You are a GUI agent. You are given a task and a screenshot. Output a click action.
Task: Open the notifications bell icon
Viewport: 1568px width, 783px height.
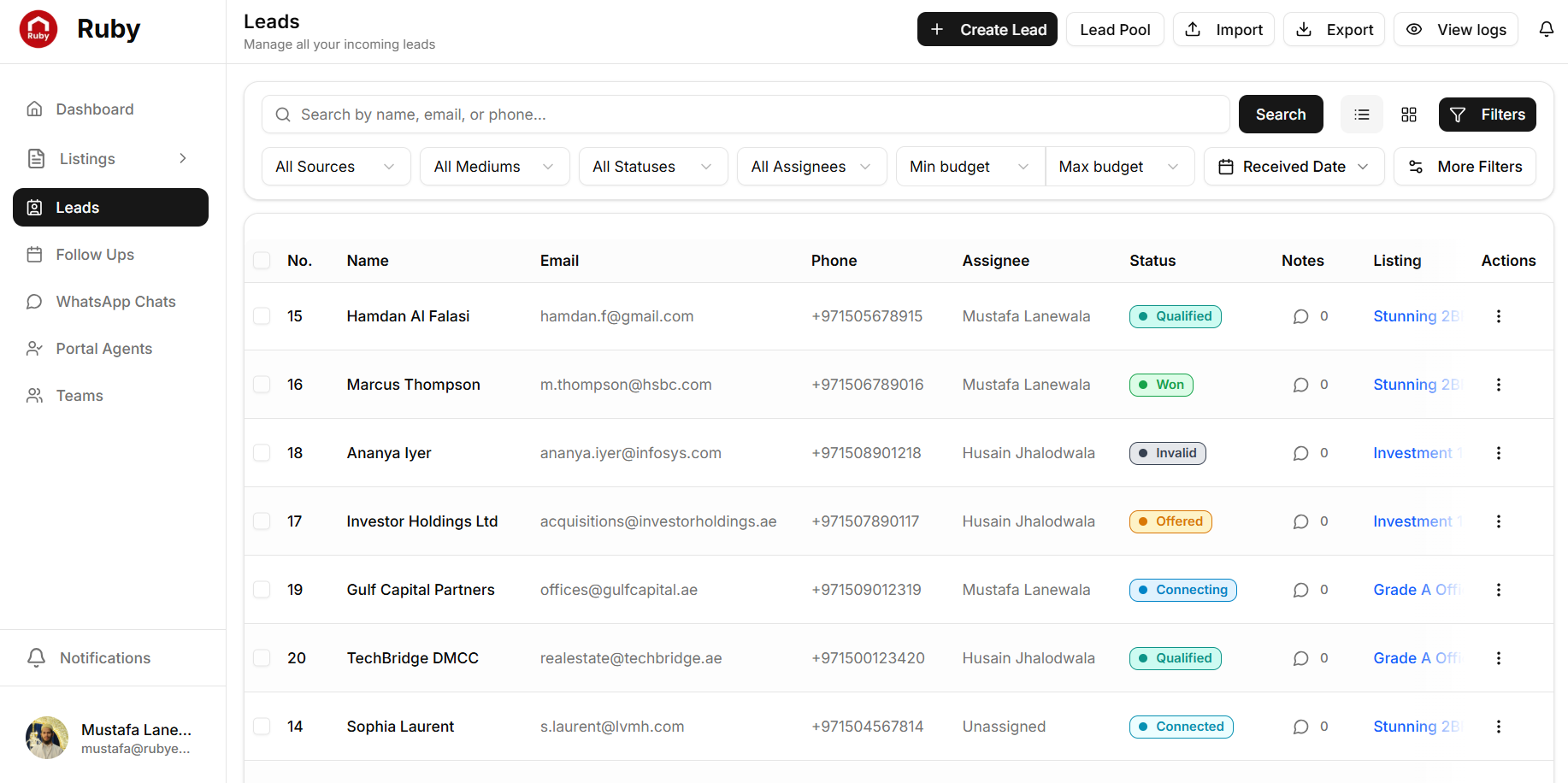coord(1546,28)
